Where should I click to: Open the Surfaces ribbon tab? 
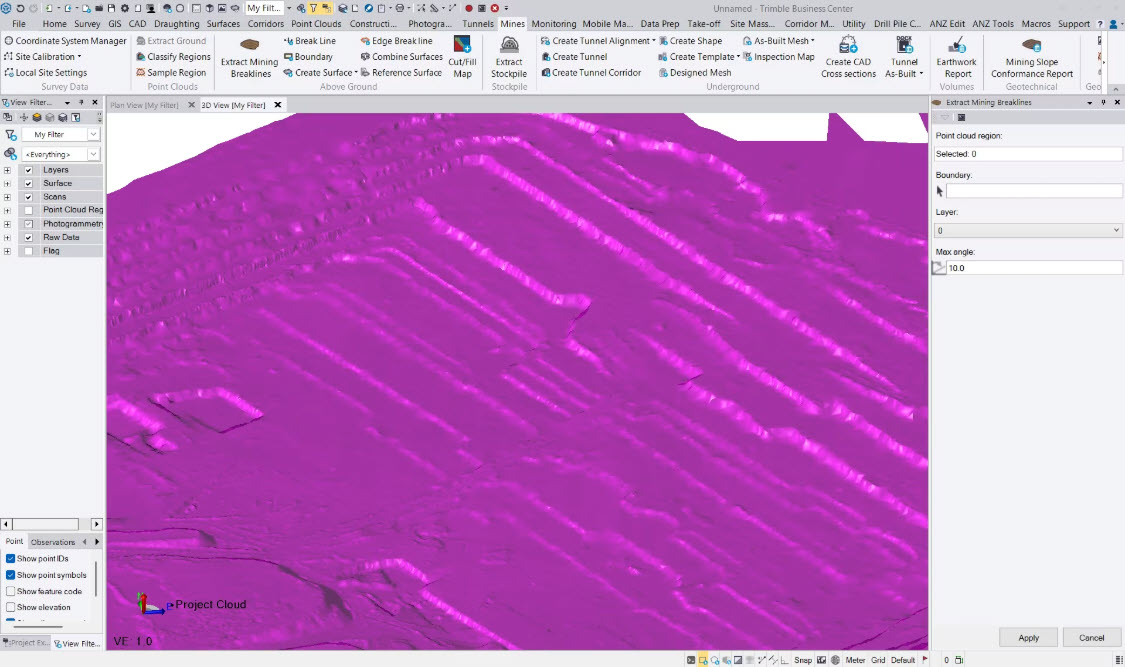pos(223,24)
